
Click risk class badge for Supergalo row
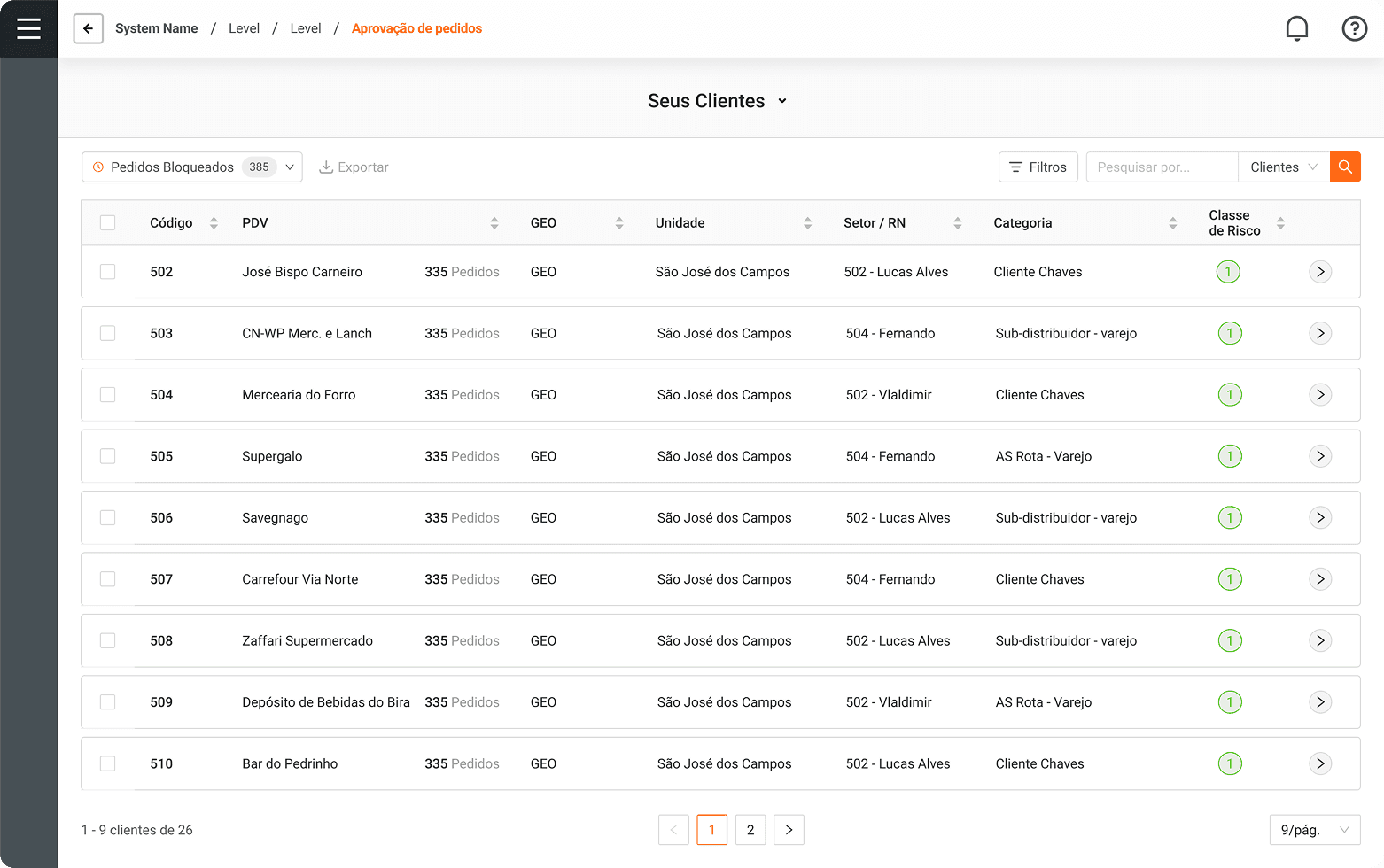pos(1229,456)
